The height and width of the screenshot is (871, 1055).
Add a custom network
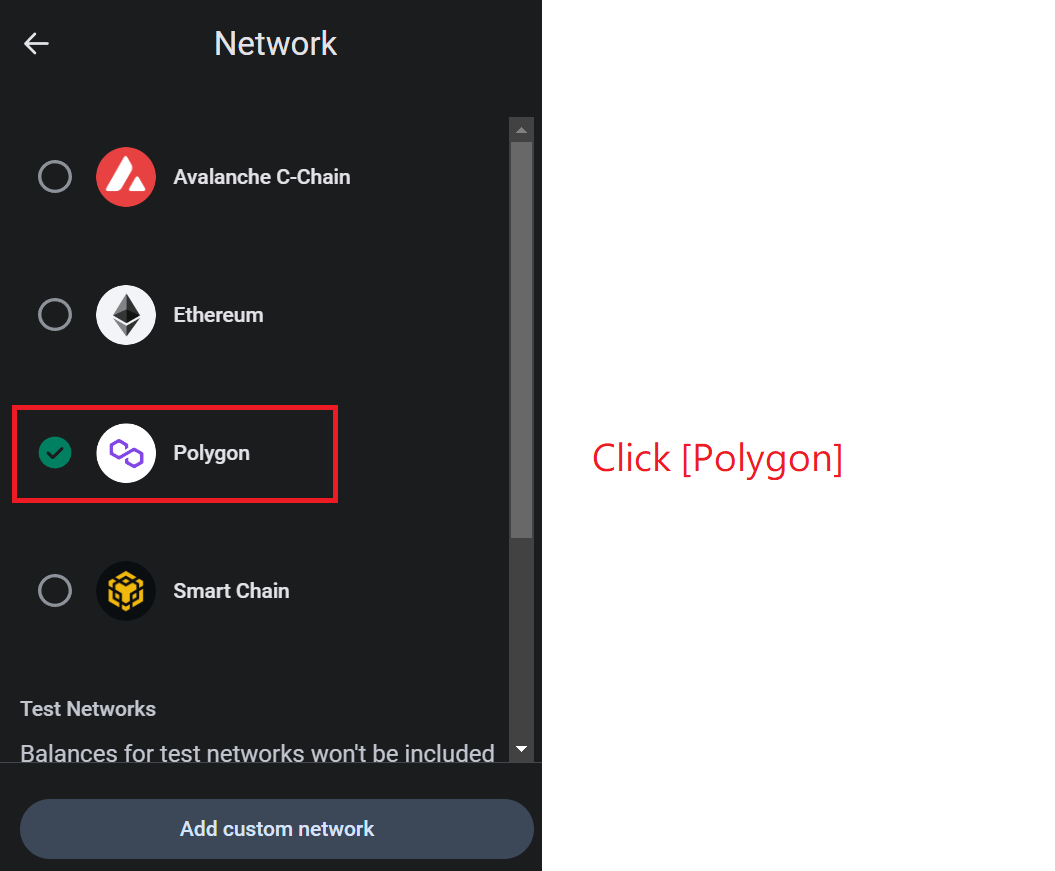(x=277, y=829)
